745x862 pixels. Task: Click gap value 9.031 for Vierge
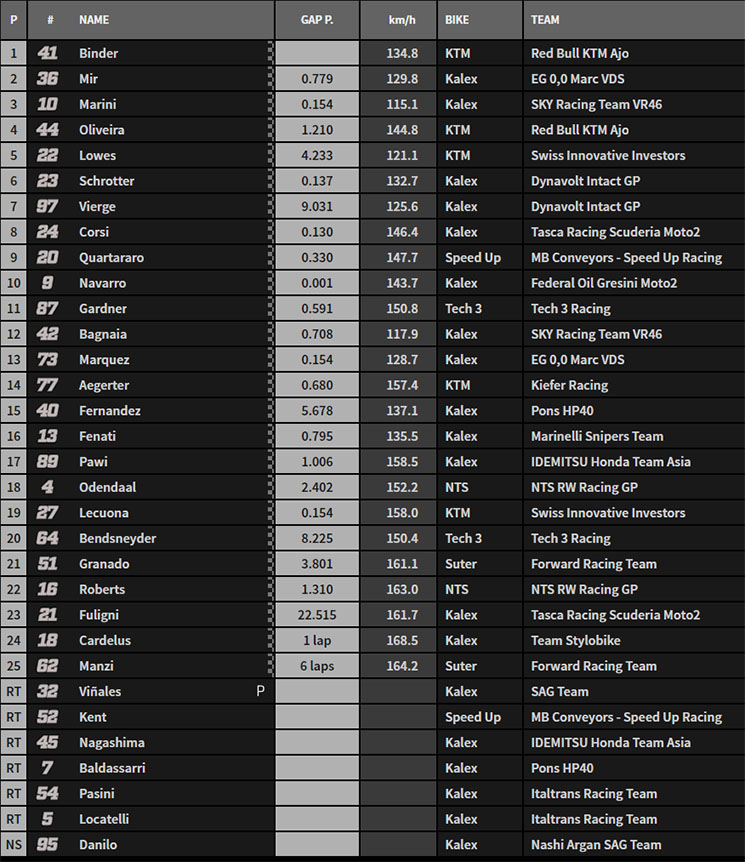point(317,207)
